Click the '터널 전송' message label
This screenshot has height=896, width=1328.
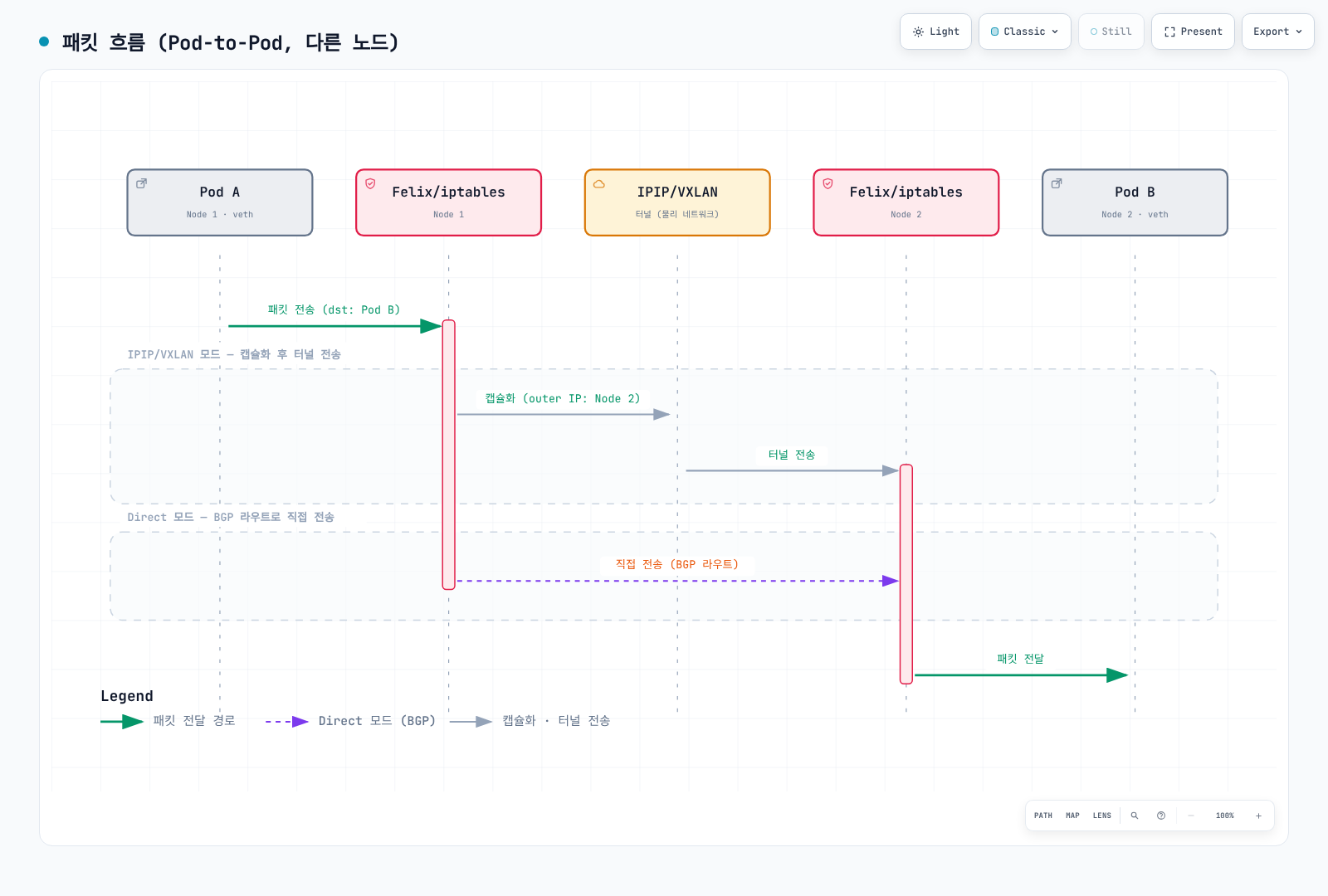pos(792,455)
